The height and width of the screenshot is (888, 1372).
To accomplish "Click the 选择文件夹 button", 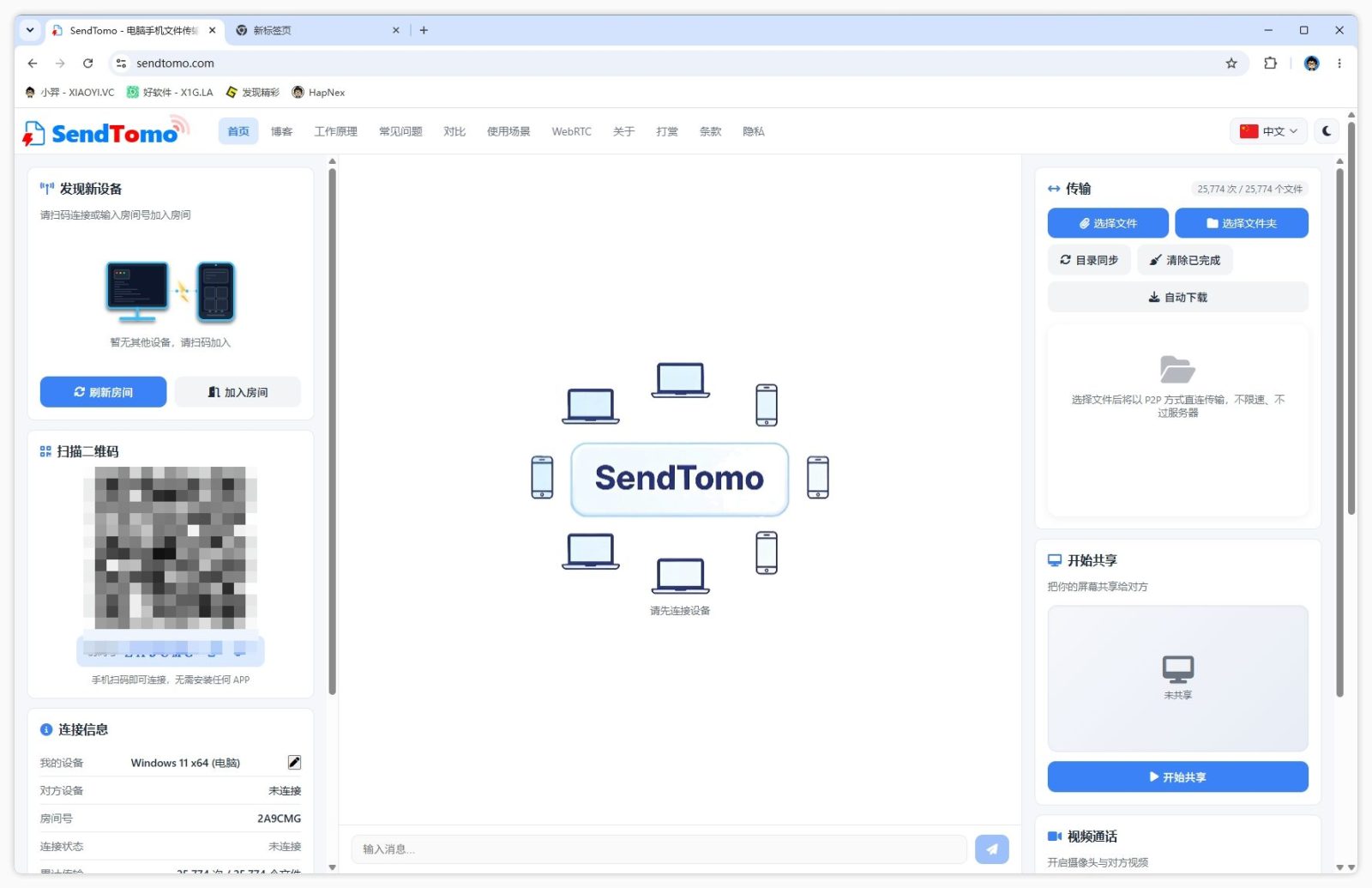I will [x=1241, y=223].
